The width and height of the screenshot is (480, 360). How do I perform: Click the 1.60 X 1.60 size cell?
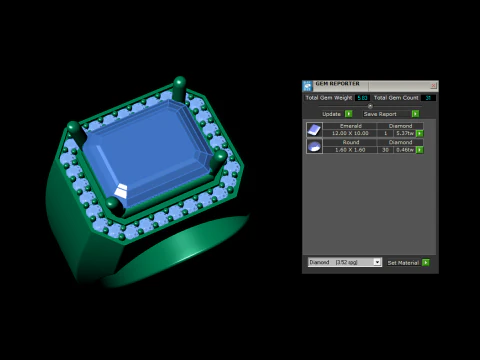coord(350,150)
